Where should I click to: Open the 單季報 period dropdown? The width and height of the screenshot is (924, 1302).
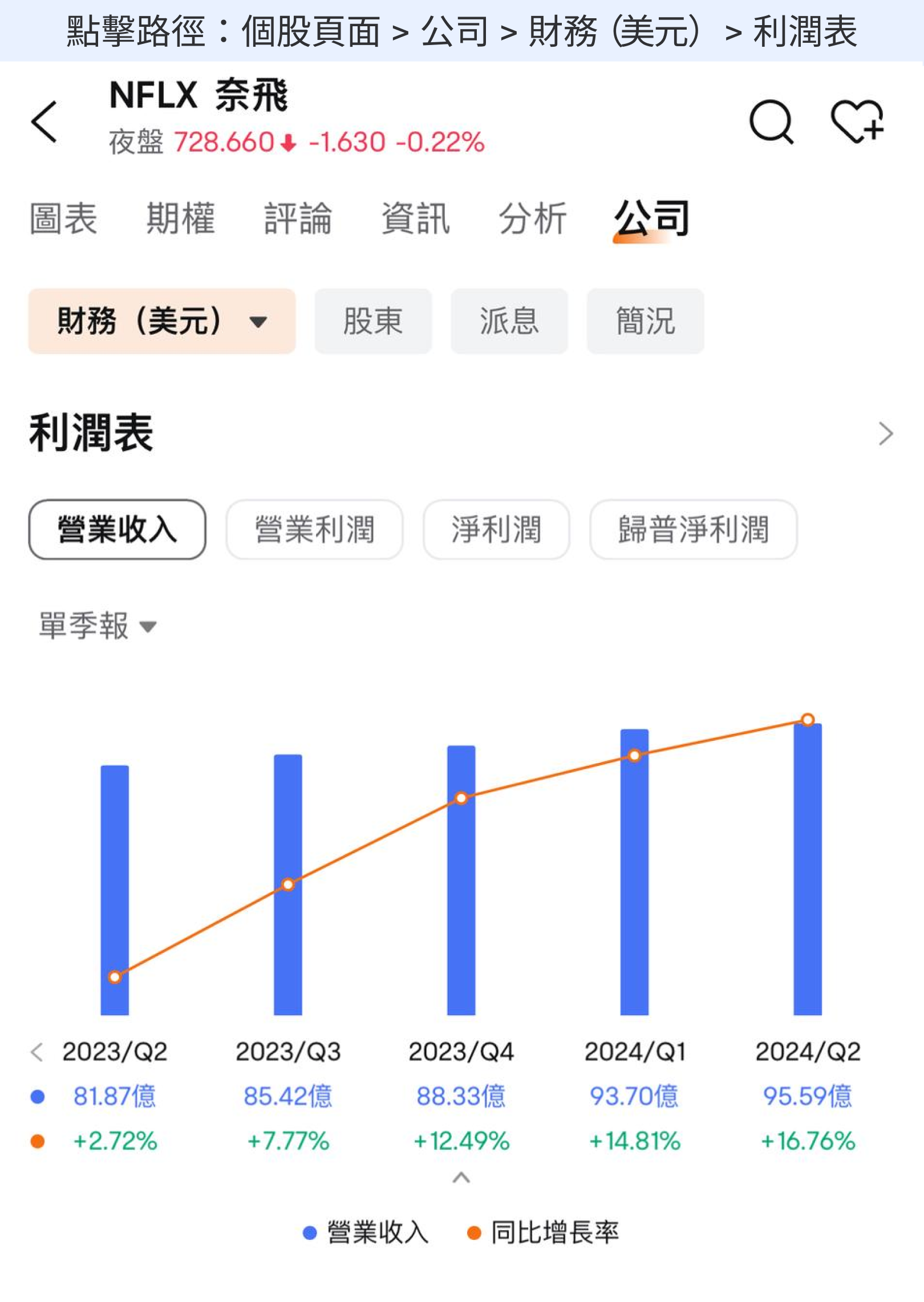coord(98,626)
